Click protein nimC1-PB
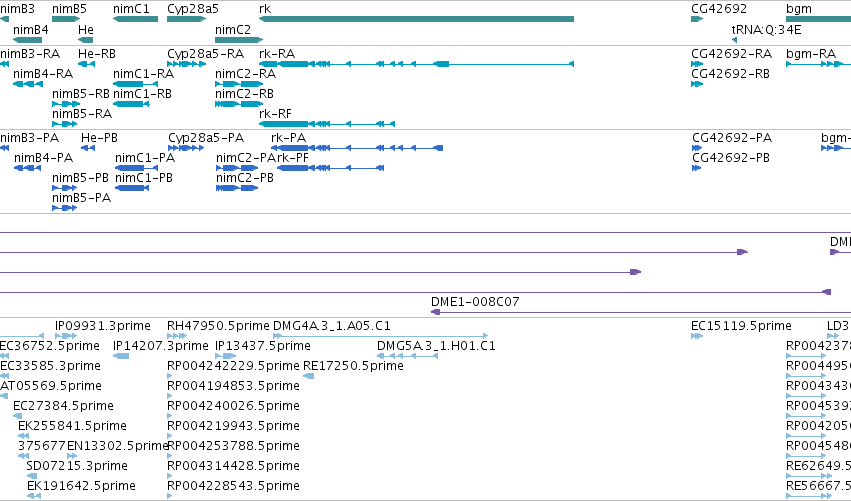This screenshot has width=851, height=501. click(144, 178)
